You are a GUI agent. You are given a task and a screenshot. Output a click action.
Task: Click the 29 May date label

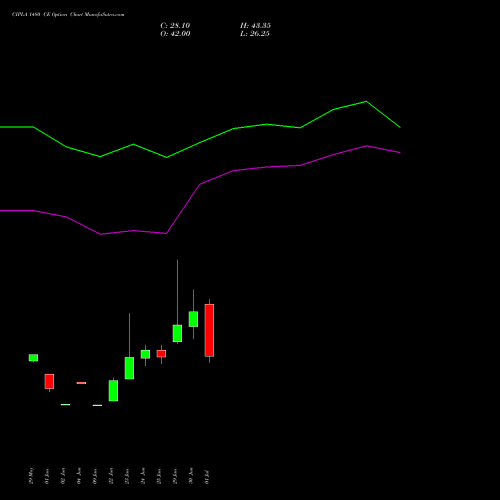point(31,476)
